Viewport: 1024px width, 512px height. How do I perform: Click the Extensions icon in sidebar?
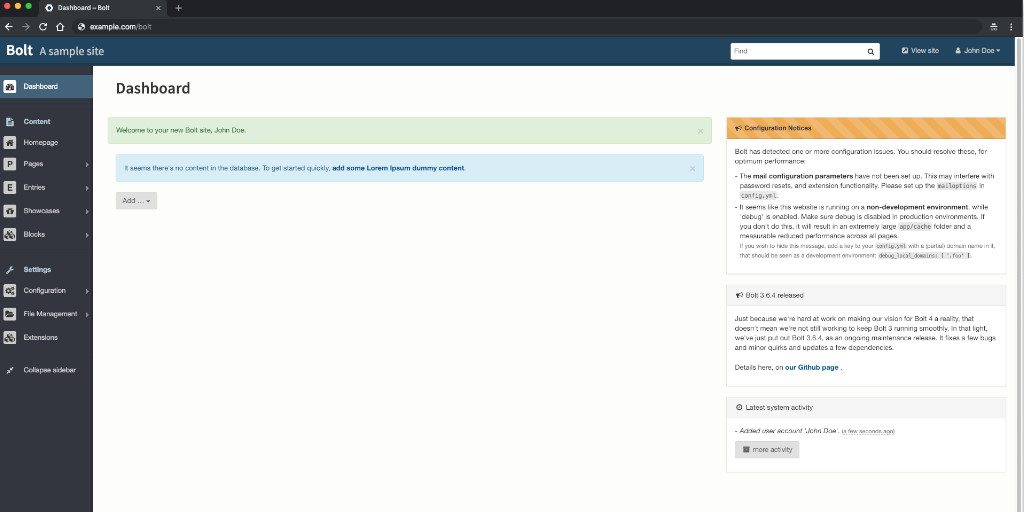coord(10,338)
